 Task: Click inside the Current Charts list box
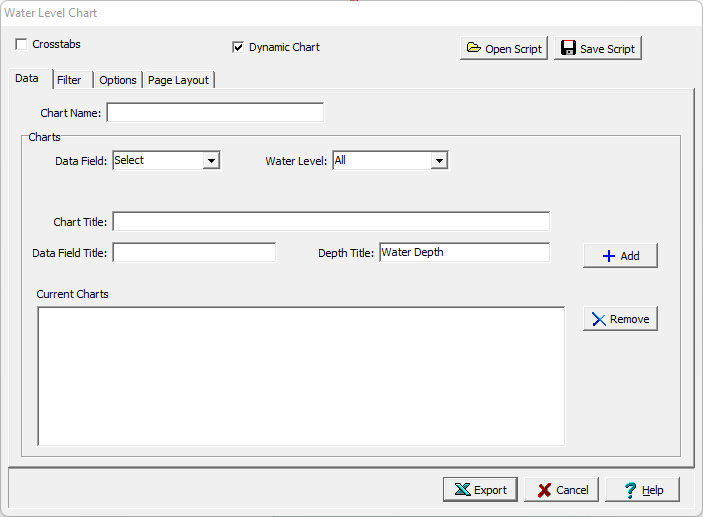point(301,375)
